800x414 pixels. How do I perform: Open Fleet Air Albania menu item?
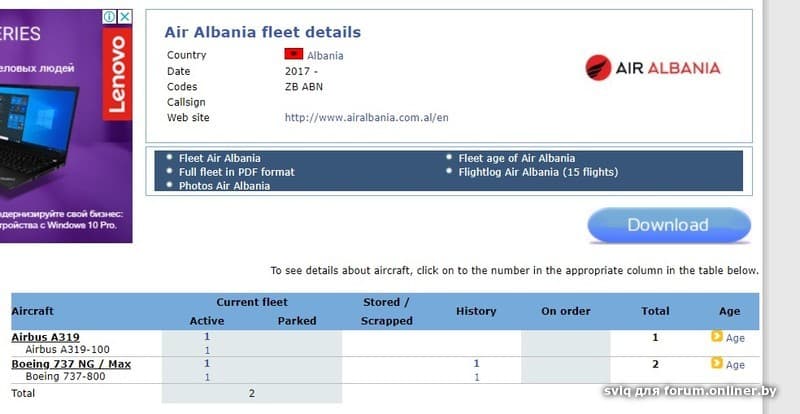click(x=219, y=158)
